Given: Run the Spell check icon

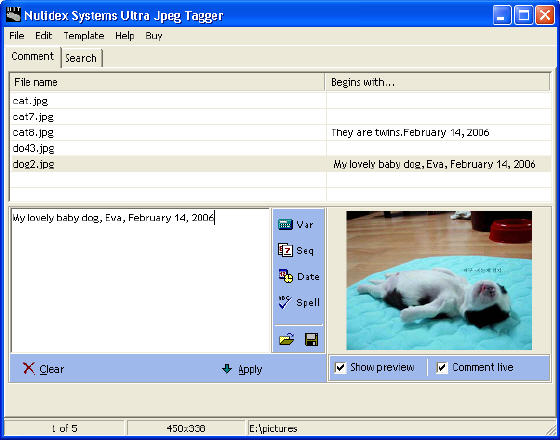Looking at the screenshot, I should (285, 302).
